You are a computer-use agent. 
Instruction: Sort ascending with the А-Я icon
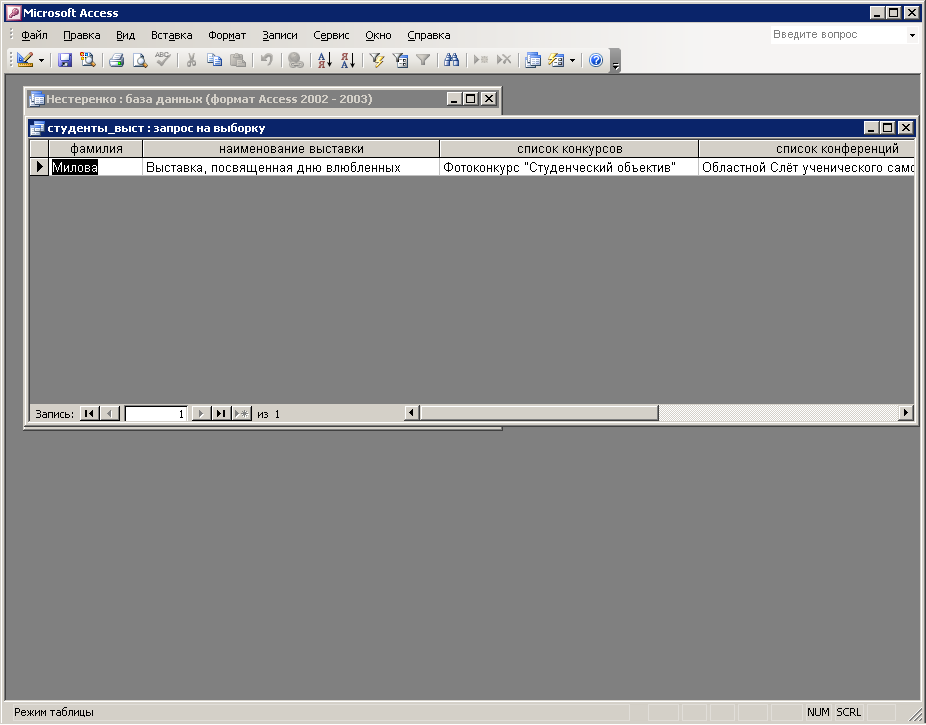click(x=325, y=60)
